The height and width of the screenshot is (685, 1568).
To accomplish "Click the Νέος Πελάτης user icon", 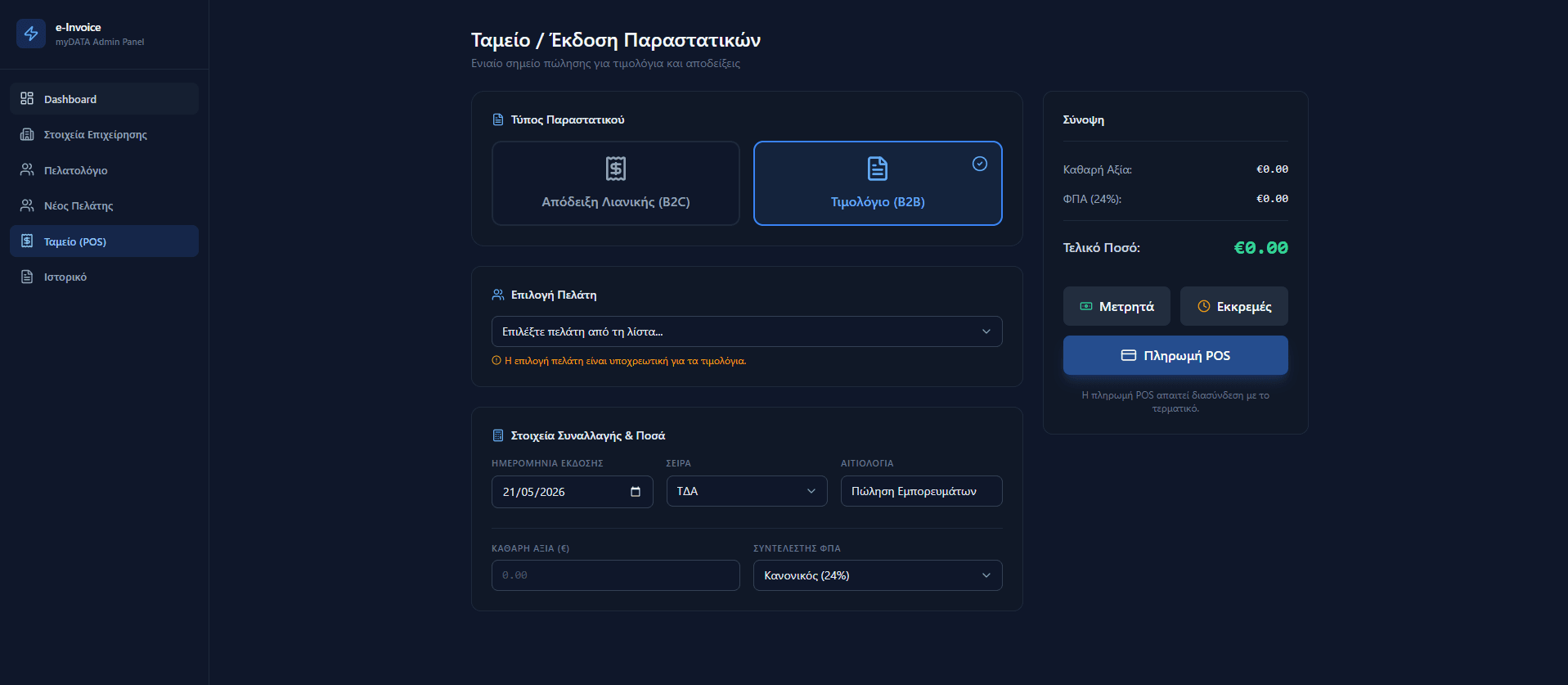I will (27, 205).
